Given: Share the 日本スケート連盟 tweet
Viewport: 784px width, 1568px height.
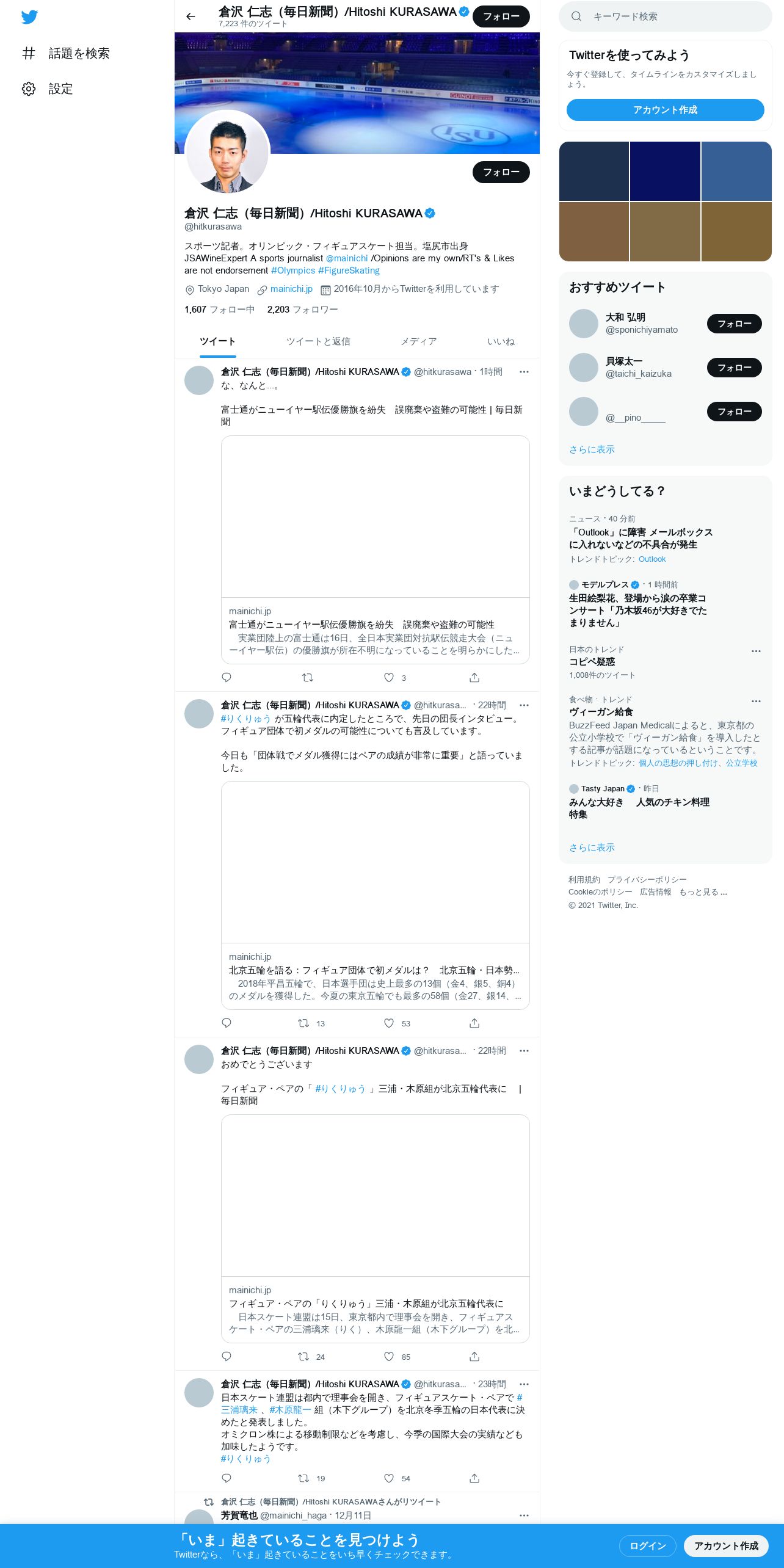Looking at the screenshot, I should (474, 1478).
